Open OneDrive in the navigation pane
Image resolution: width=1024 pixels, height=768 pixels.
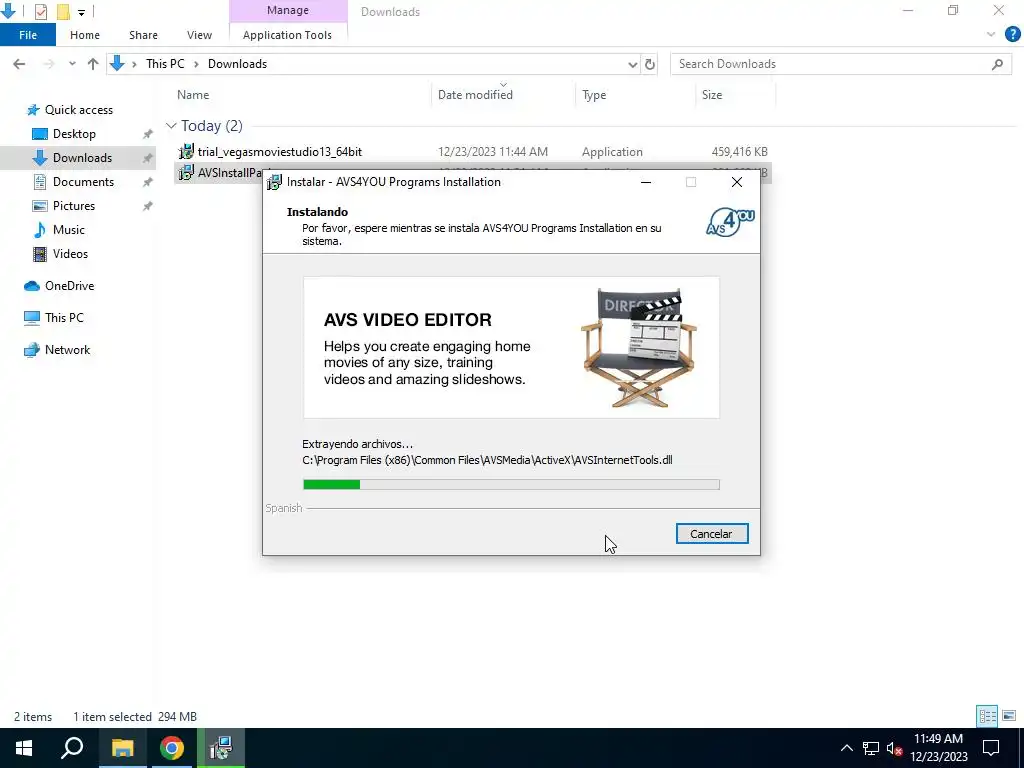(69, 286)
